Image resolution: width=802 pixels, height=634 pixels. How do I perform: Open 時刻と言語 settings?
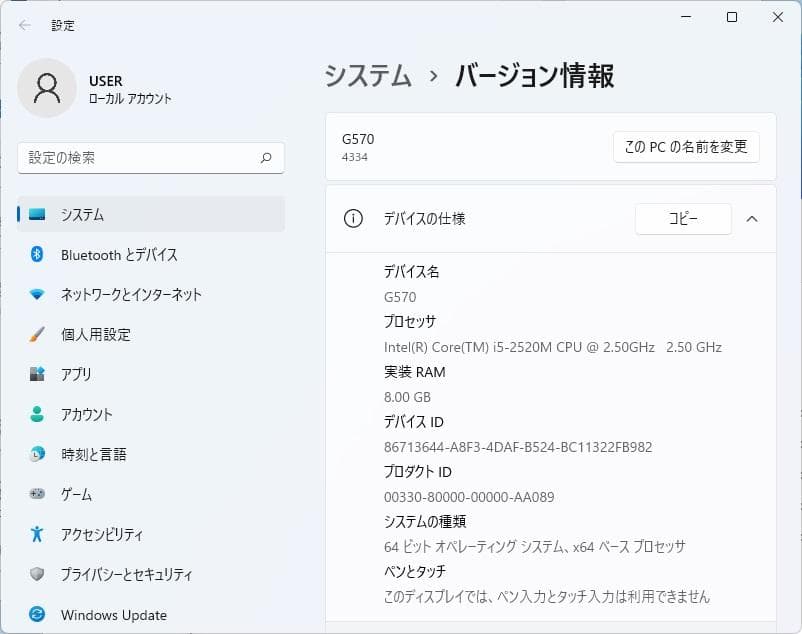click(x=100, y=454)
